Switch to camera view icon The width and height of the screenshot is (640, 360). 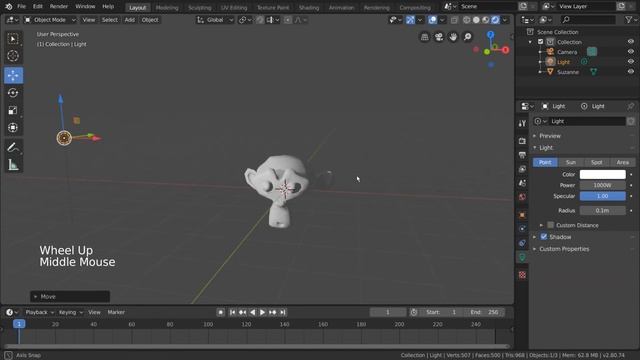[x=439, y=37]
